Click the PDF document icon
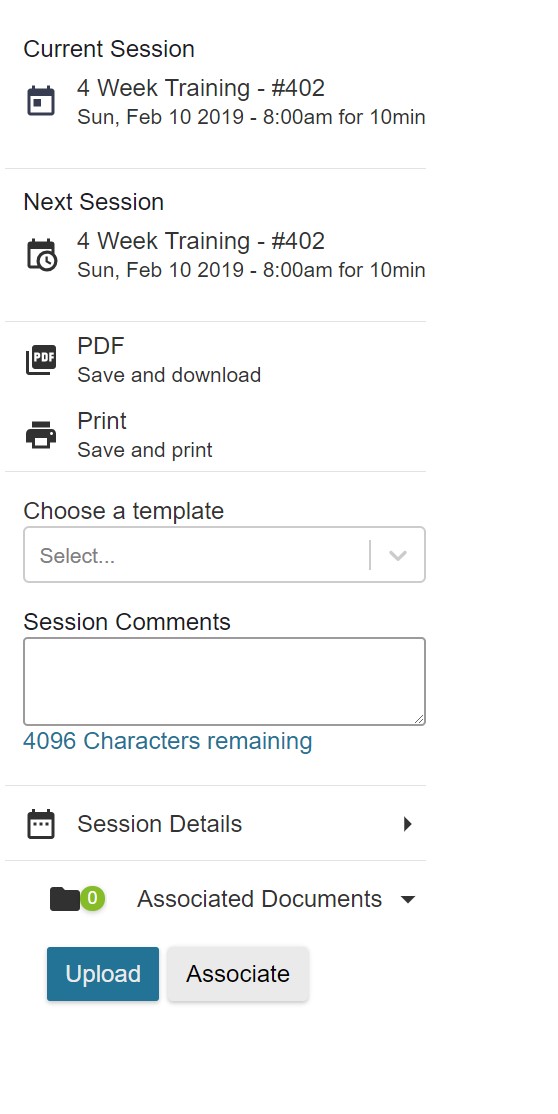 click(41, 359)
